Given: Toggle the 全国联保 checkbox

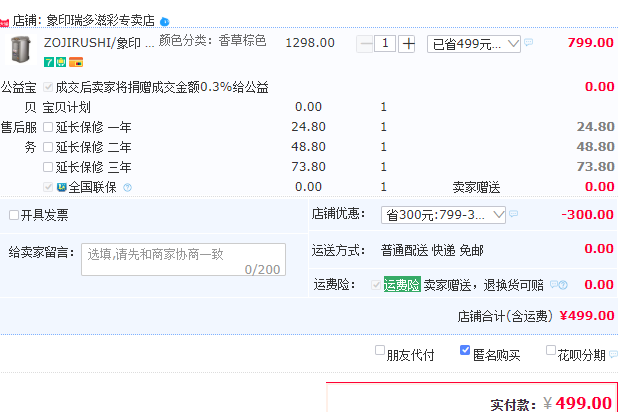Looking at the screenshot, I should (48, 187).
